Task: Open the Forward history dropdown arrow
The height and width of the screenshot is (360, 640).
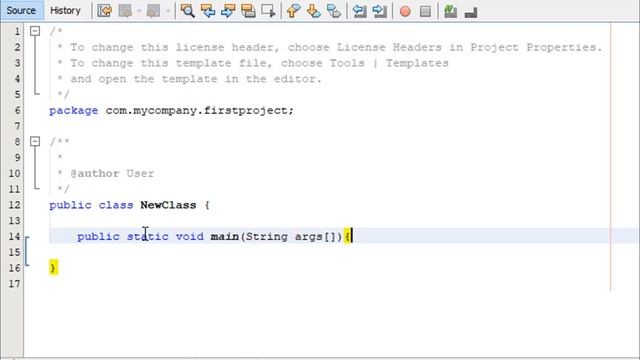Action: 168,11
